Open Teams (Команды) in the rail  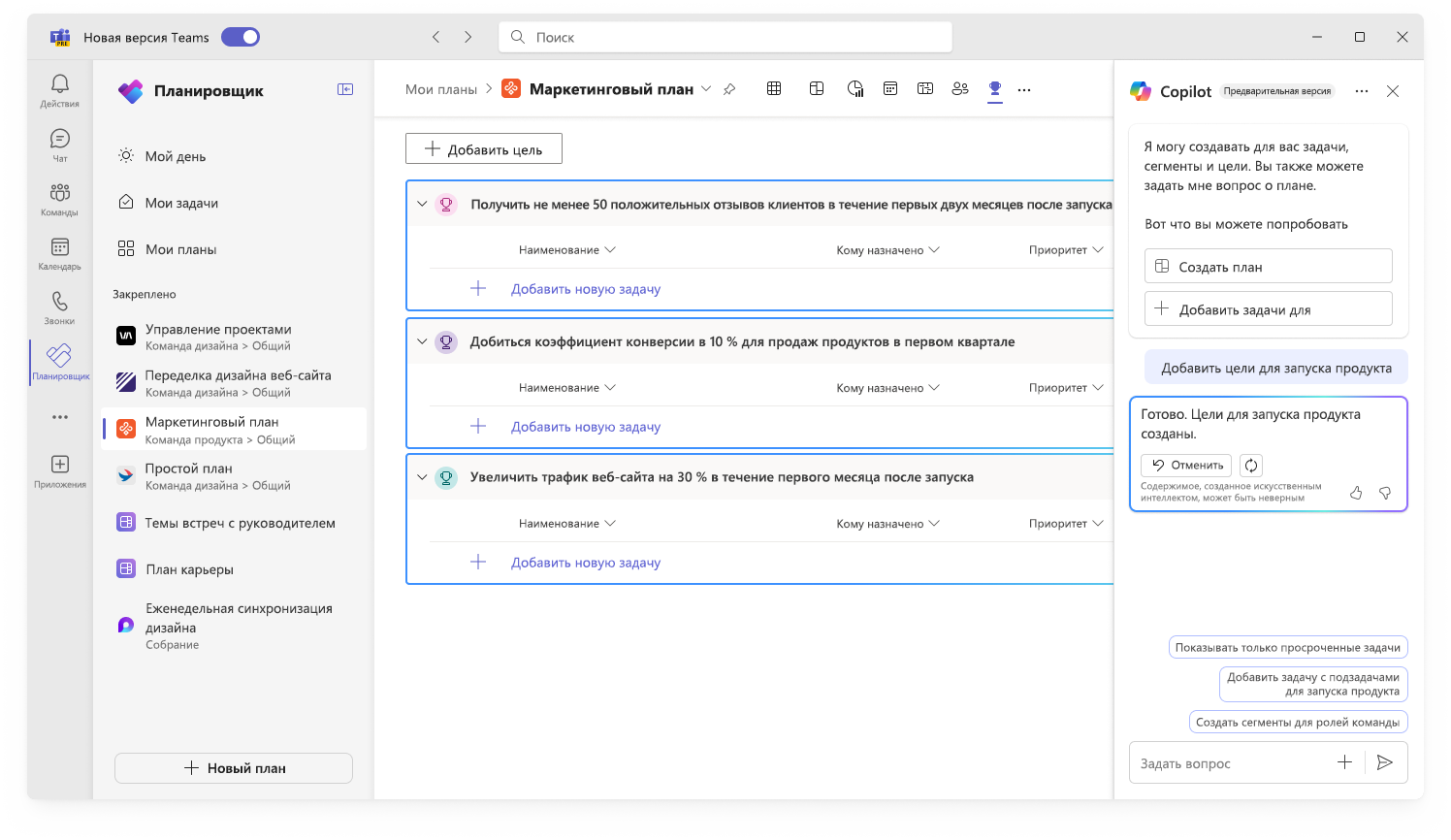(60, 199)
